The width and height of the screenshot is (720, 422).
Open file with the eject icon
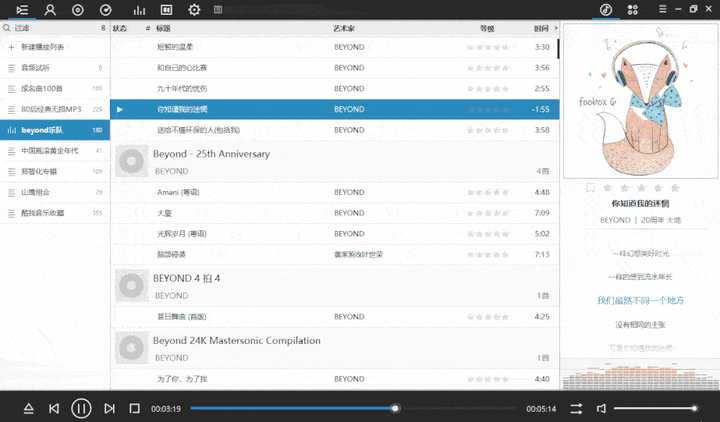point(28,408)
